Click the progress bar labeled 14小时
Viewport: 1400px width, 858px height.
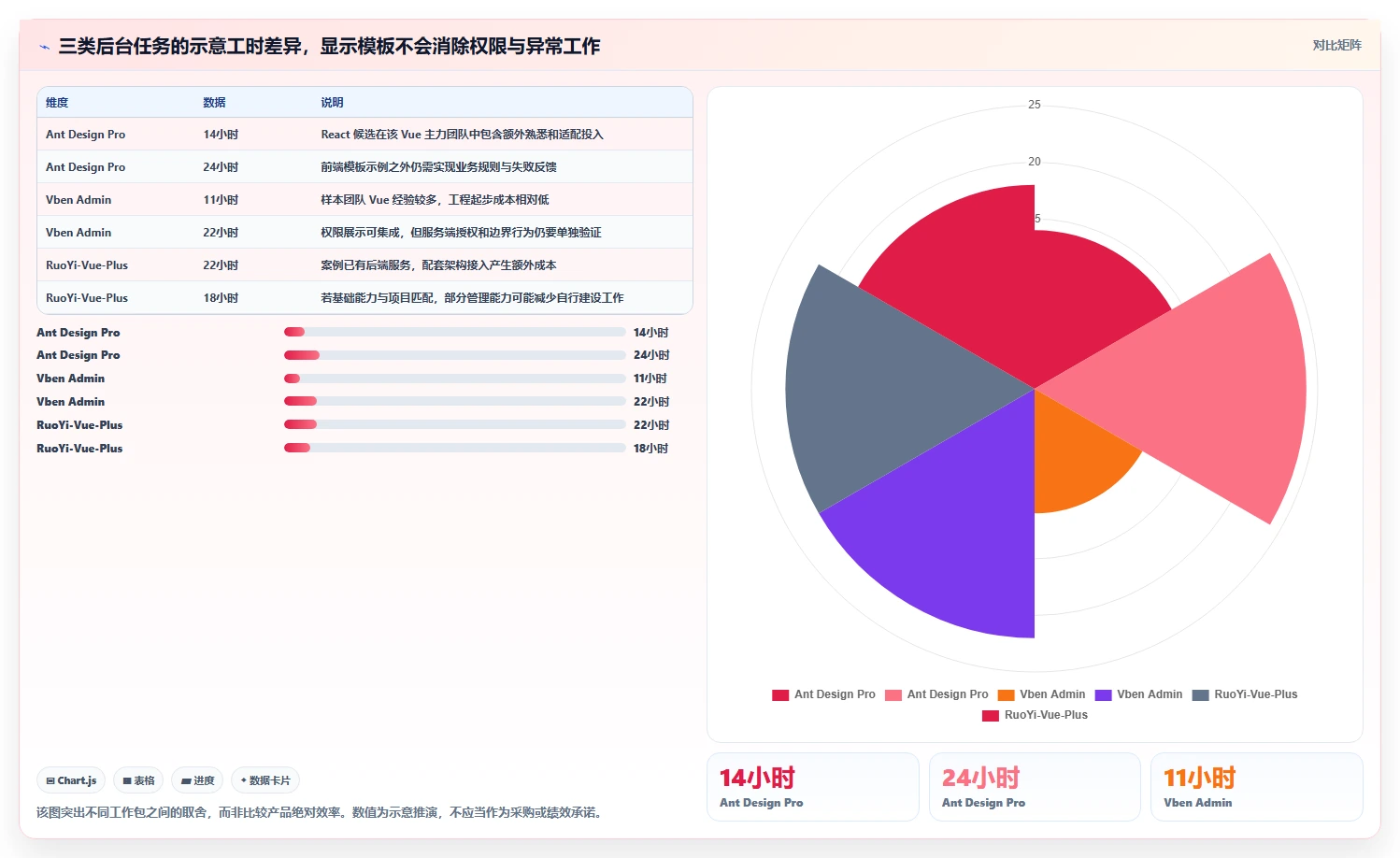coord(455,332)
